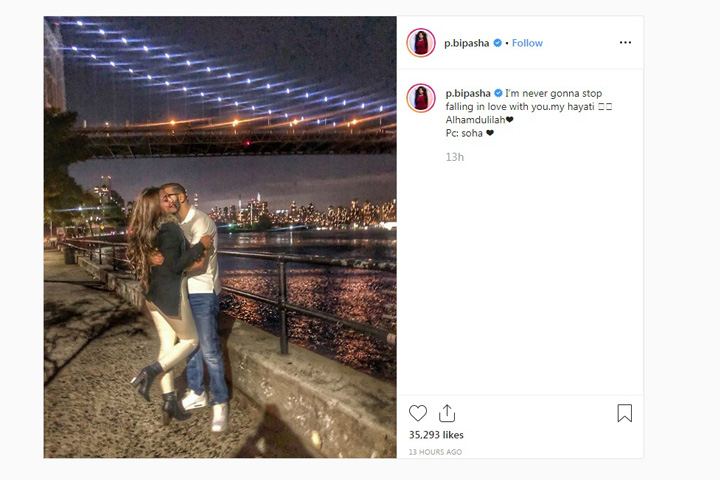Open the three-dot more options menu
Image resolution: width=720 pixels, height=480 pixels.
625,42
